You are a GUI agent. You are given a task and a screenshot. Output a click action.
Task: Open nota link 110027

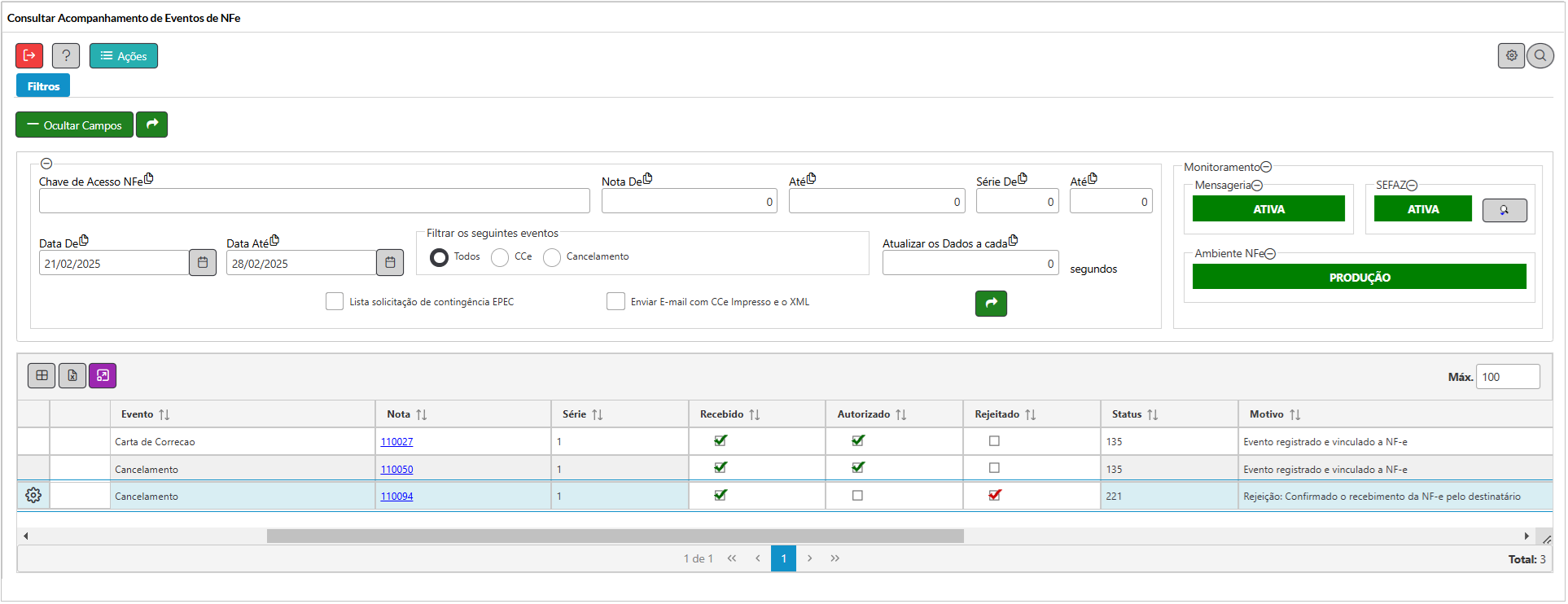(x=396, y=442)
